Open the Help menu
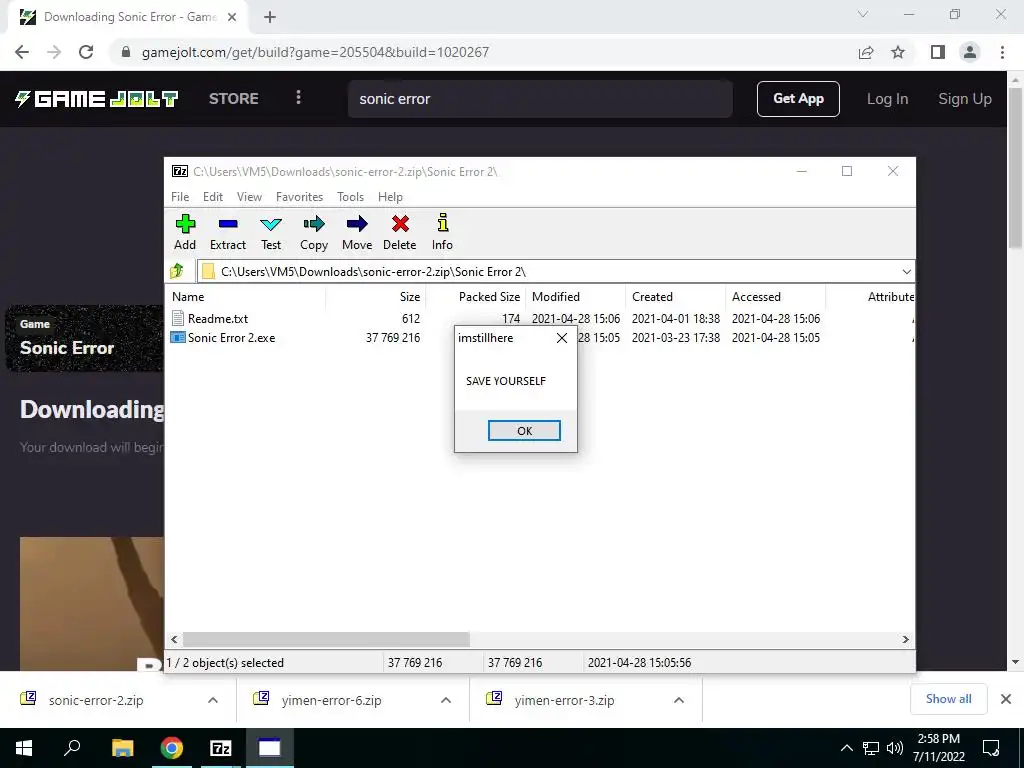1024x768 pixels. pyautogui.click(x=390, y=197)
